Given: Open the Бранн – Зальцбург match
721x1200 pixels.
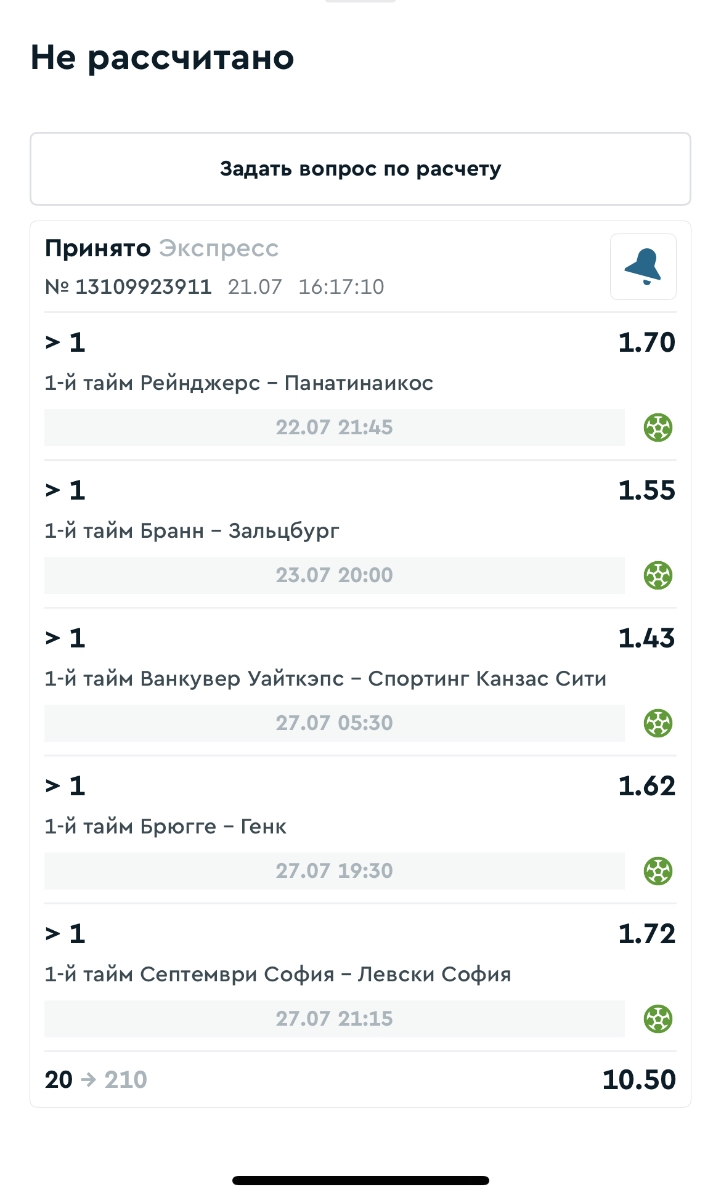Looking at the screenshot, I should tap(192, 531).
